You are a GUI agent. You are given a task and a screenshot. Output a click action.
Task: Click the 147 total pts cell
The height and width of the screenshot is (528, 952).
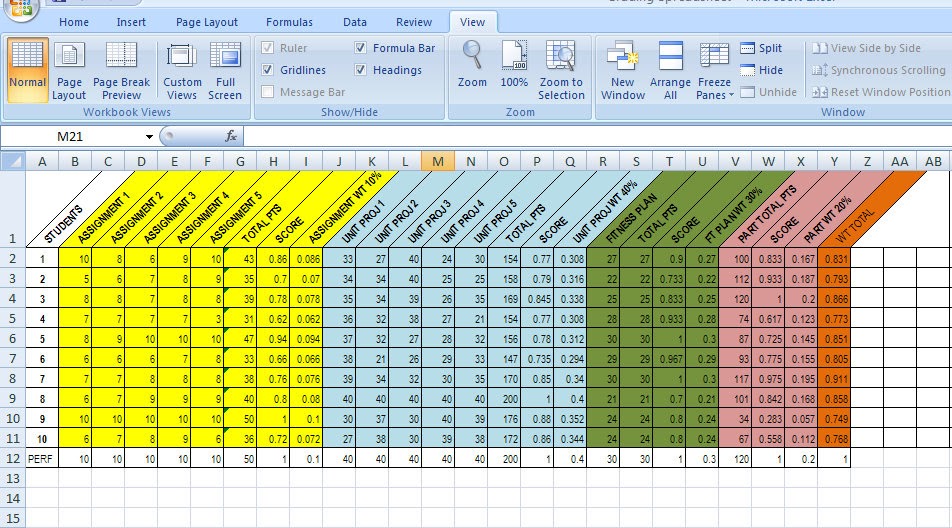coord(504,359)
